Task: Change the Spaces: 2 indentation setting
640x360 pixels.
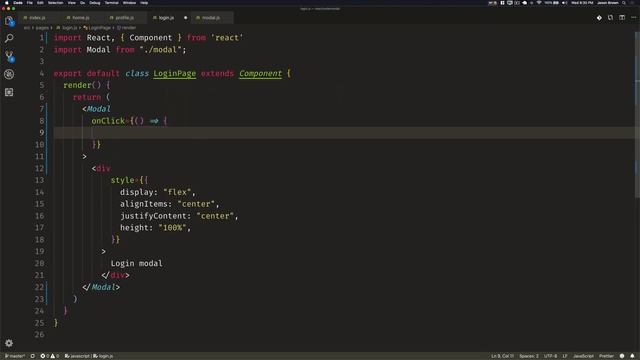Action: point(529,356)
